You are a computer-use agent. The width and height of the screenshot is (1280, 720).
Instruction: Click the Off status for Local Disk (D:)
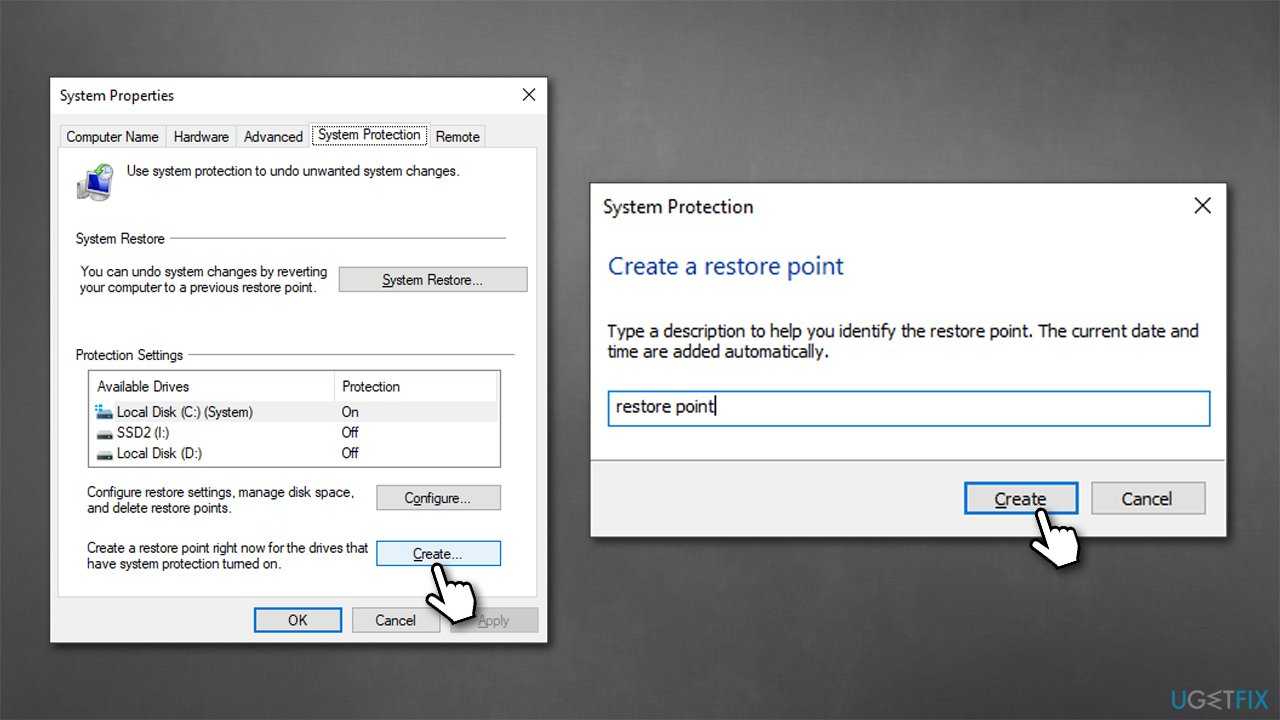[350, 453]
